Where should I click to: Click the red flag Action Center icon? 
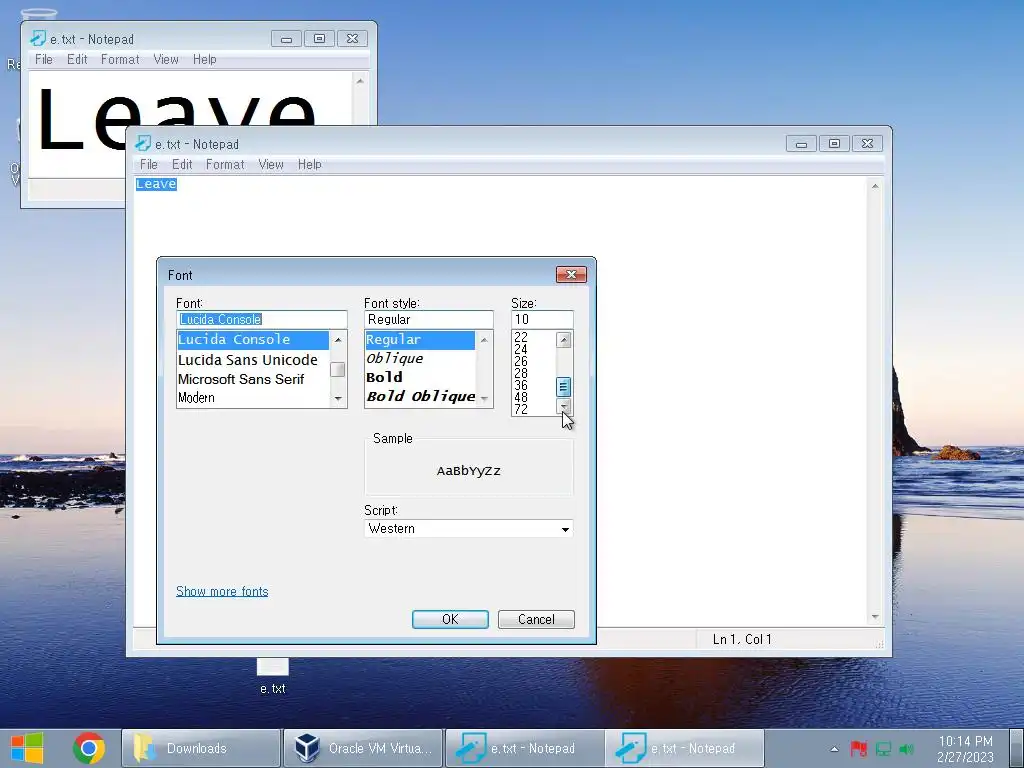pos(858,749)
